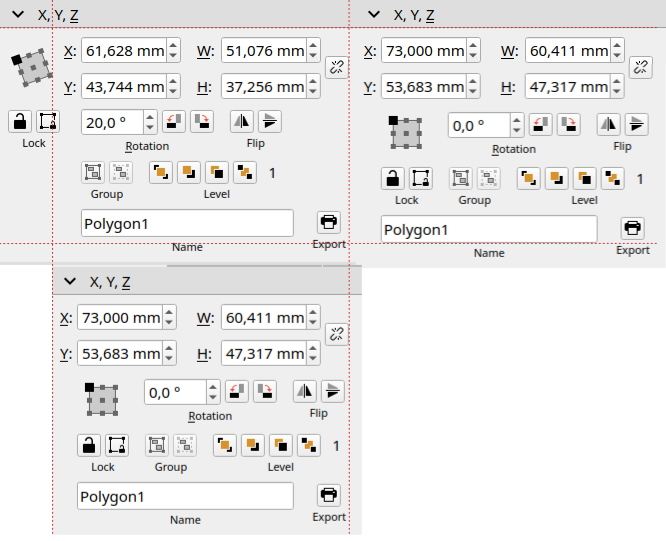
Task: Group objects in the rotated 20,0° panel
Action: pos(93,172)
